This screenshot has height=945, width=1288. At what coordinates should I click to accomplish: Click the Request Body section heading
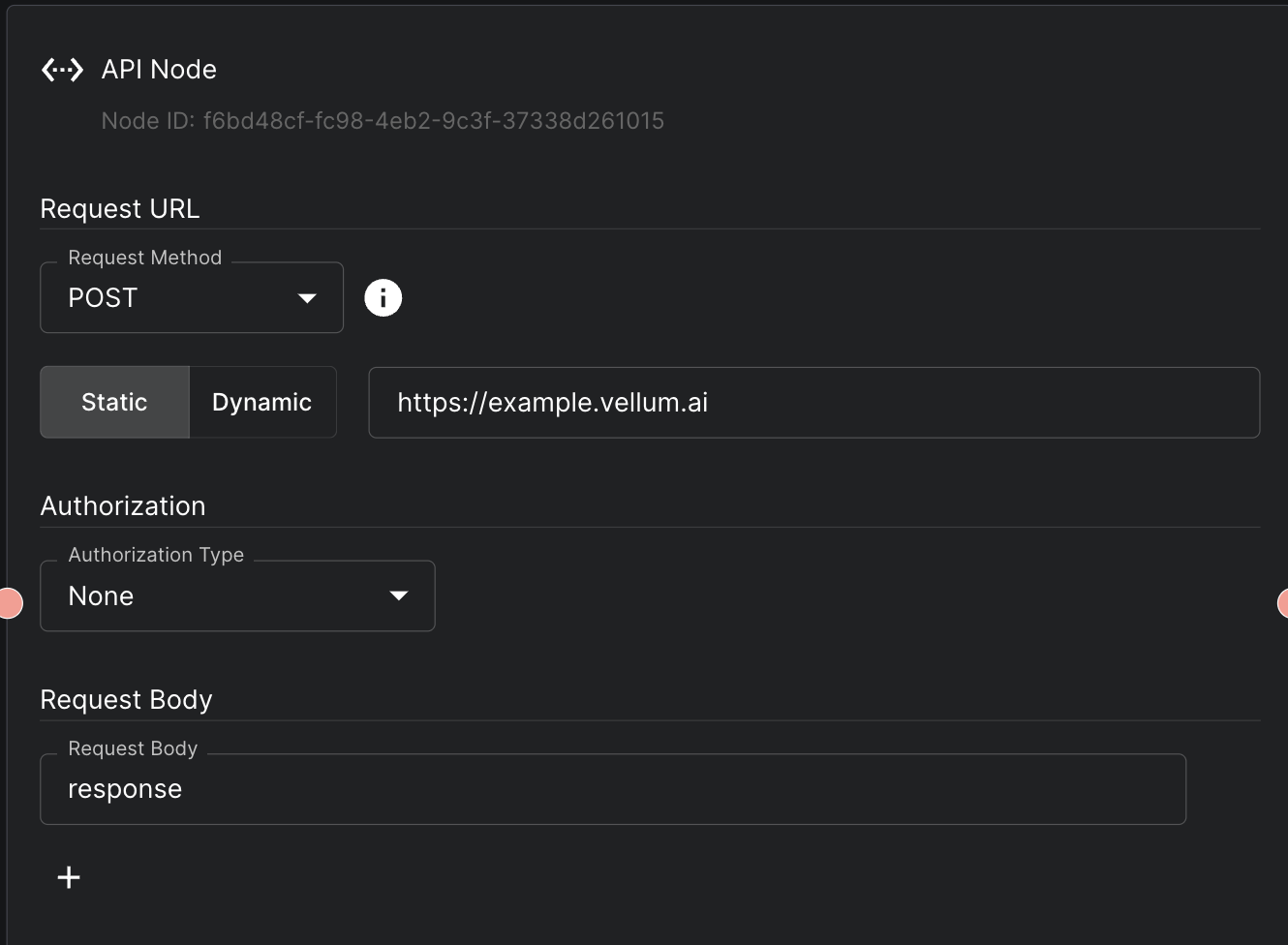pos(126,700)
